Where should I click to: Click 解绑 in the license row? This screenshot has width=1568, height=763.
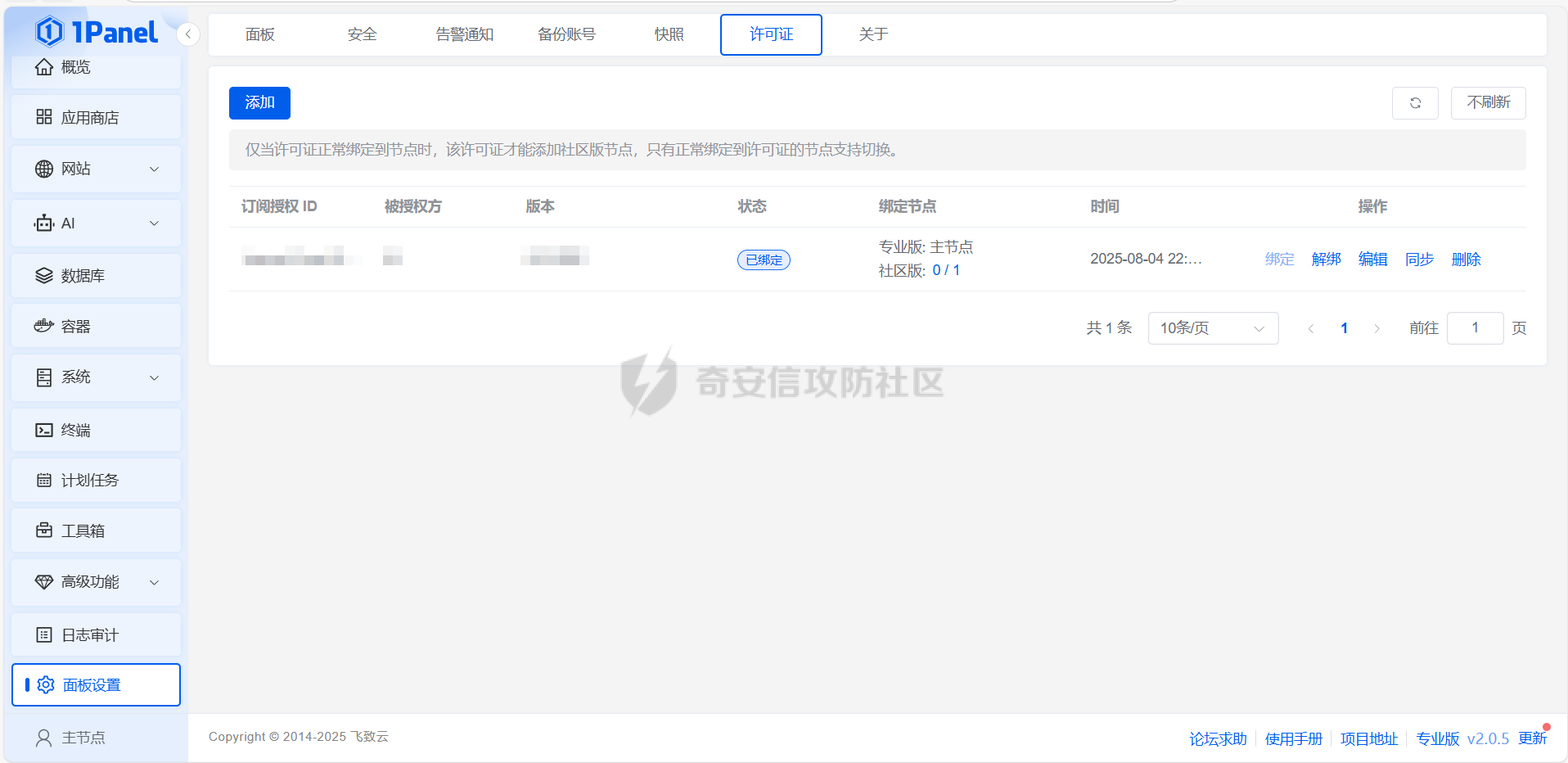[x=1326, y=260]
